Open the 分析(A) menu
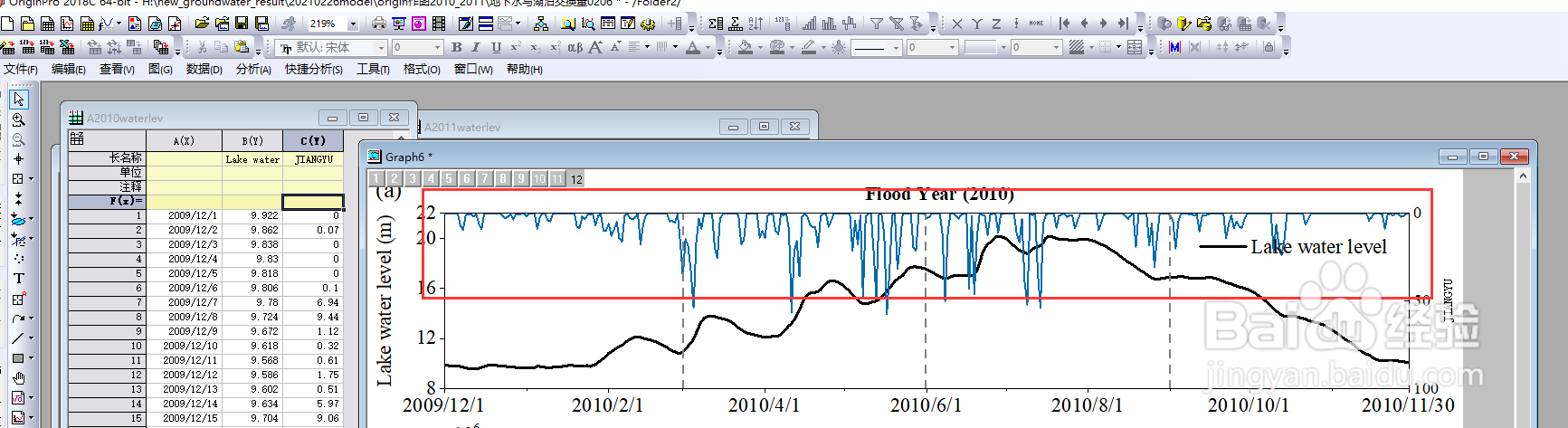 pyautogui.click(x=253, y=69)
